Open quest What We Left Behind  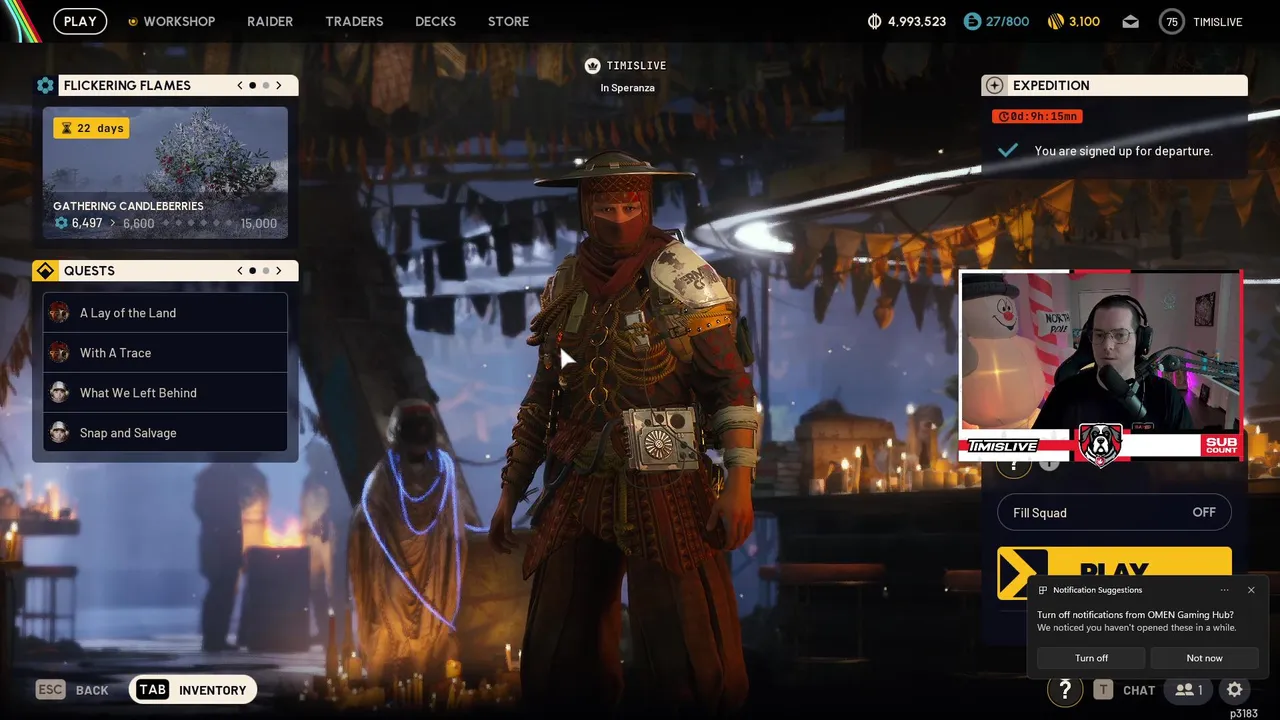pyautogui.click(x=165, y=393)
